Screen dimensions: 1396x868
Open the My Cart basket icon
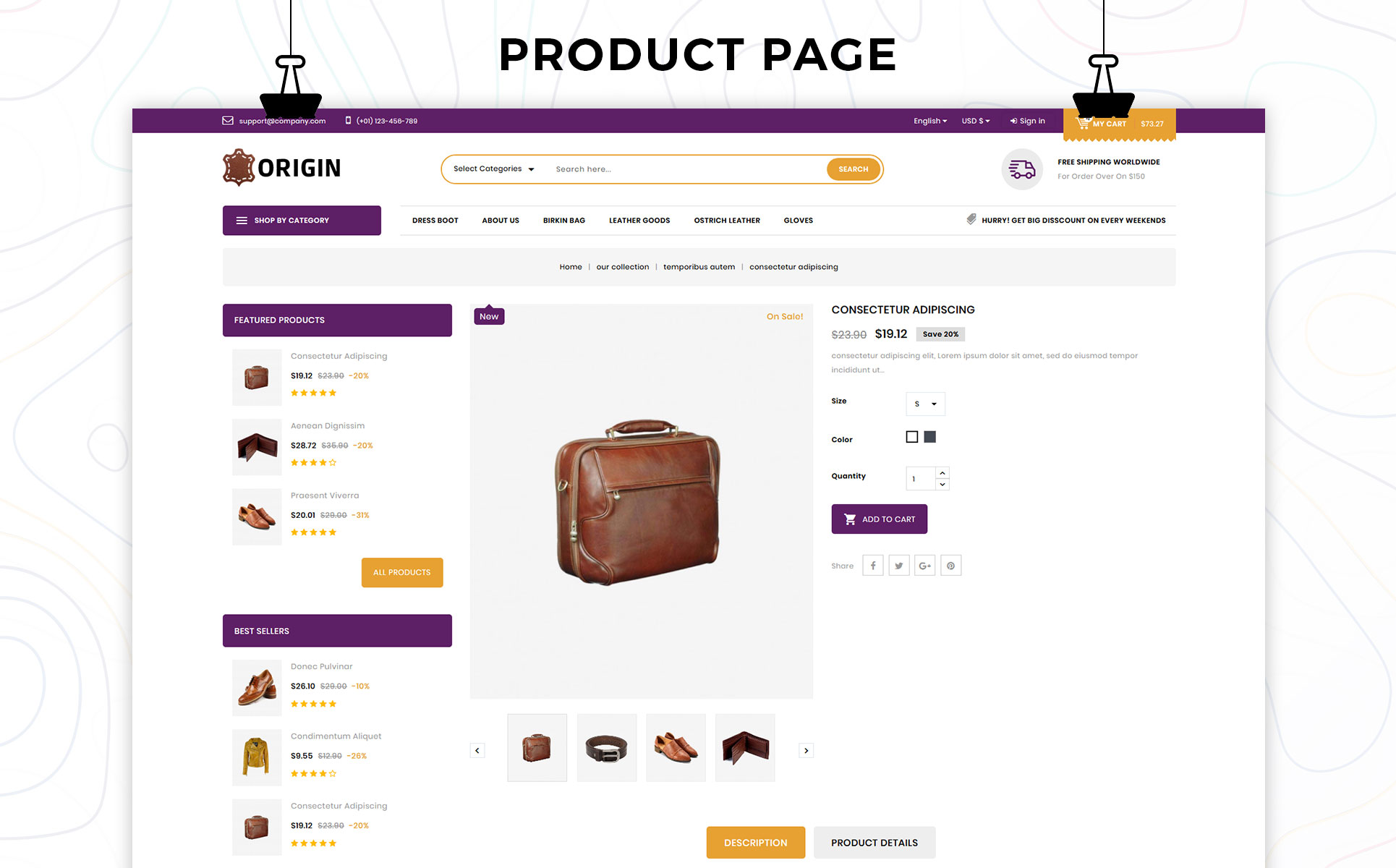(1083, 123)
